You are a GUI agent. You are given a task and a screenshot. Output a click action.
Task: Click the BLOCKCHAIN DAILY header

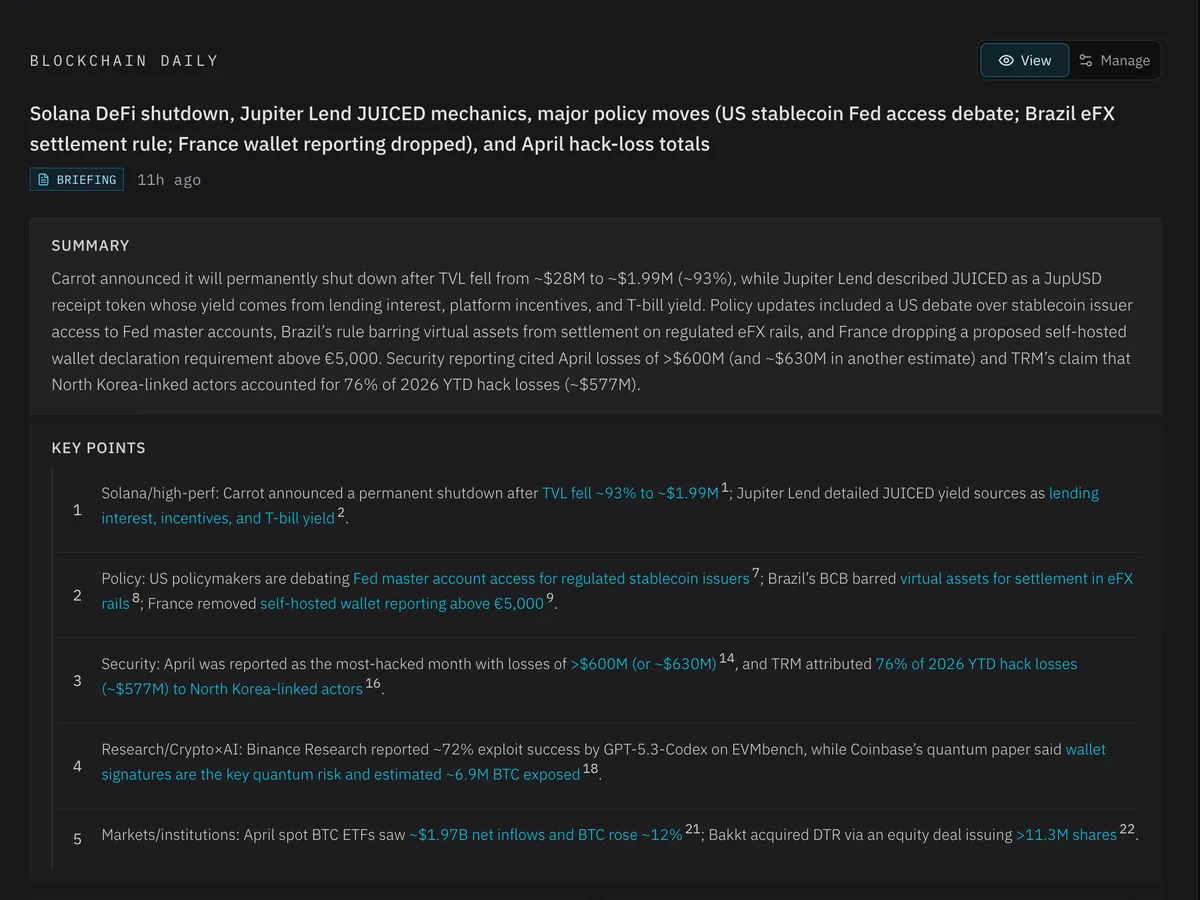click(x=124, y=61)
